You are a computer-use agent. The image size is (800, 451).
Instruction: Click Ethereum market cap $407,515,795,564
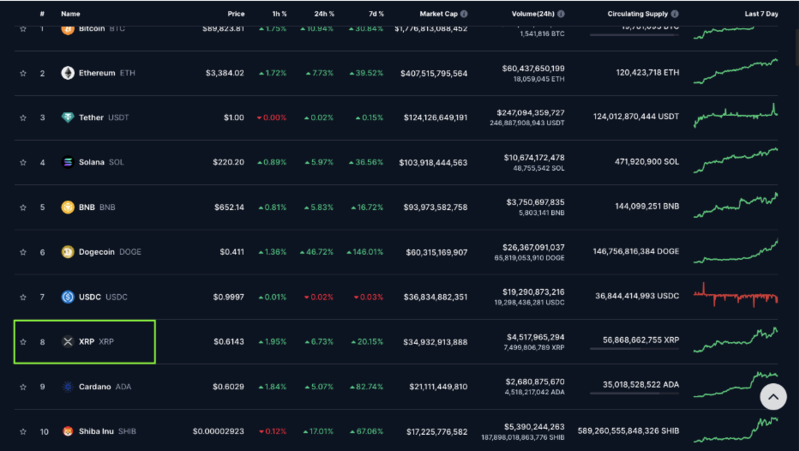coord(434,73)
